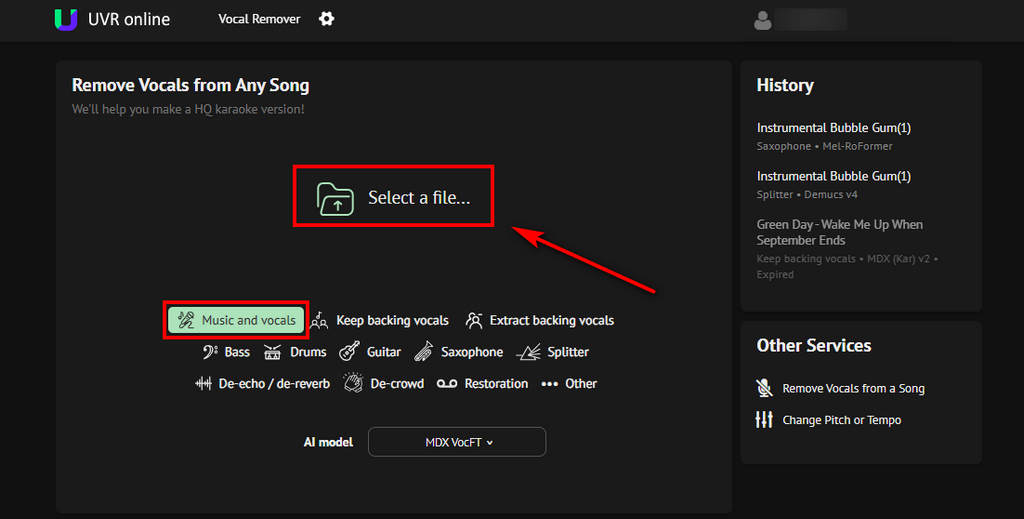Select the Music and vocals mode

(236, 321)
